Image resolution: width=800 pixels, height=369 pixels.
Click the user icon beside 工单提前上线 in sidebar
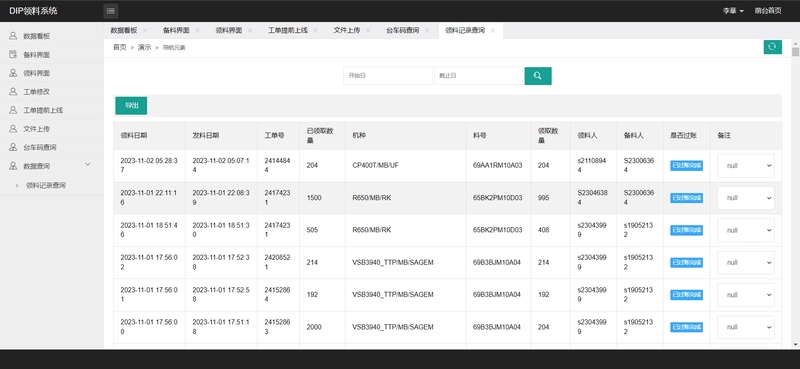tap(13, 110)
